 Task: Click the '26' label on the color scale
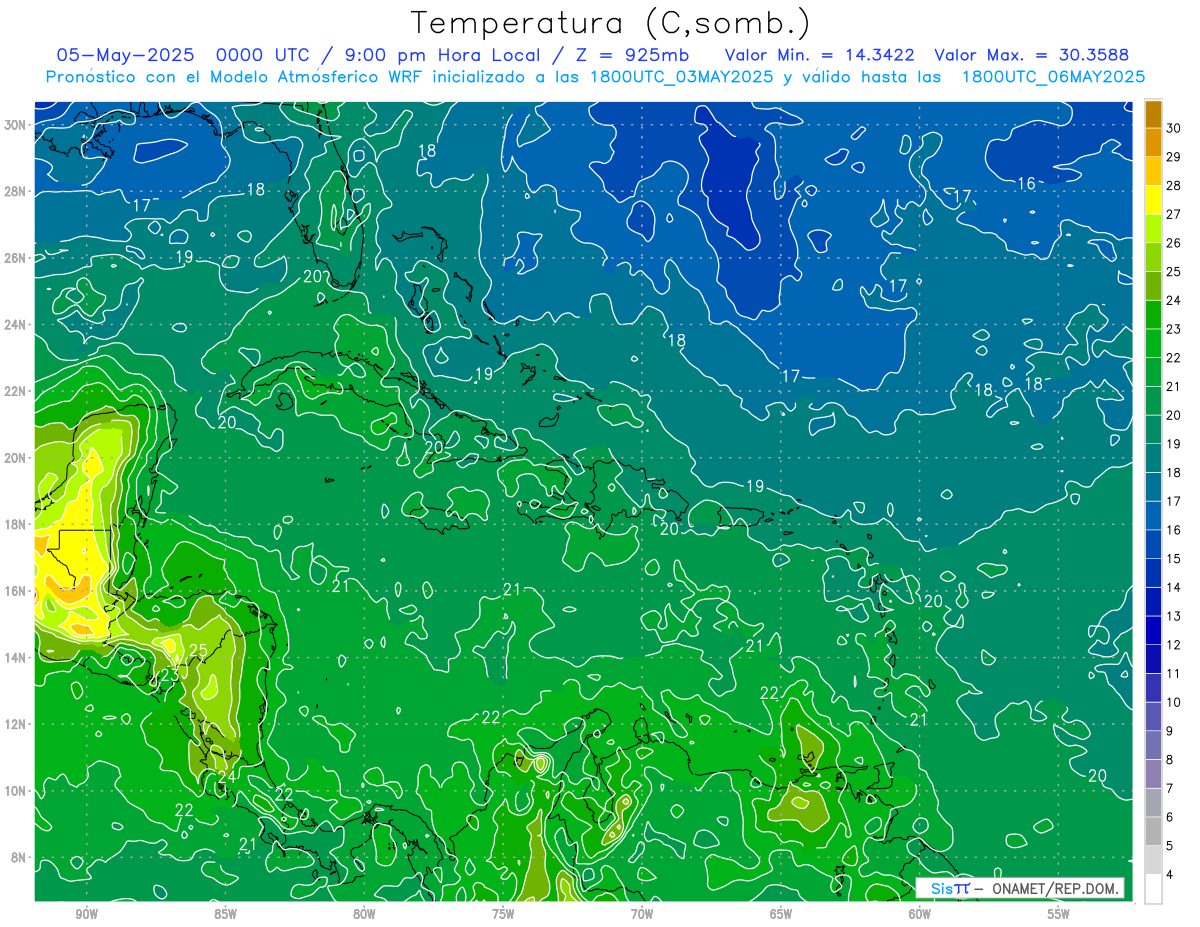(1173, 243)
